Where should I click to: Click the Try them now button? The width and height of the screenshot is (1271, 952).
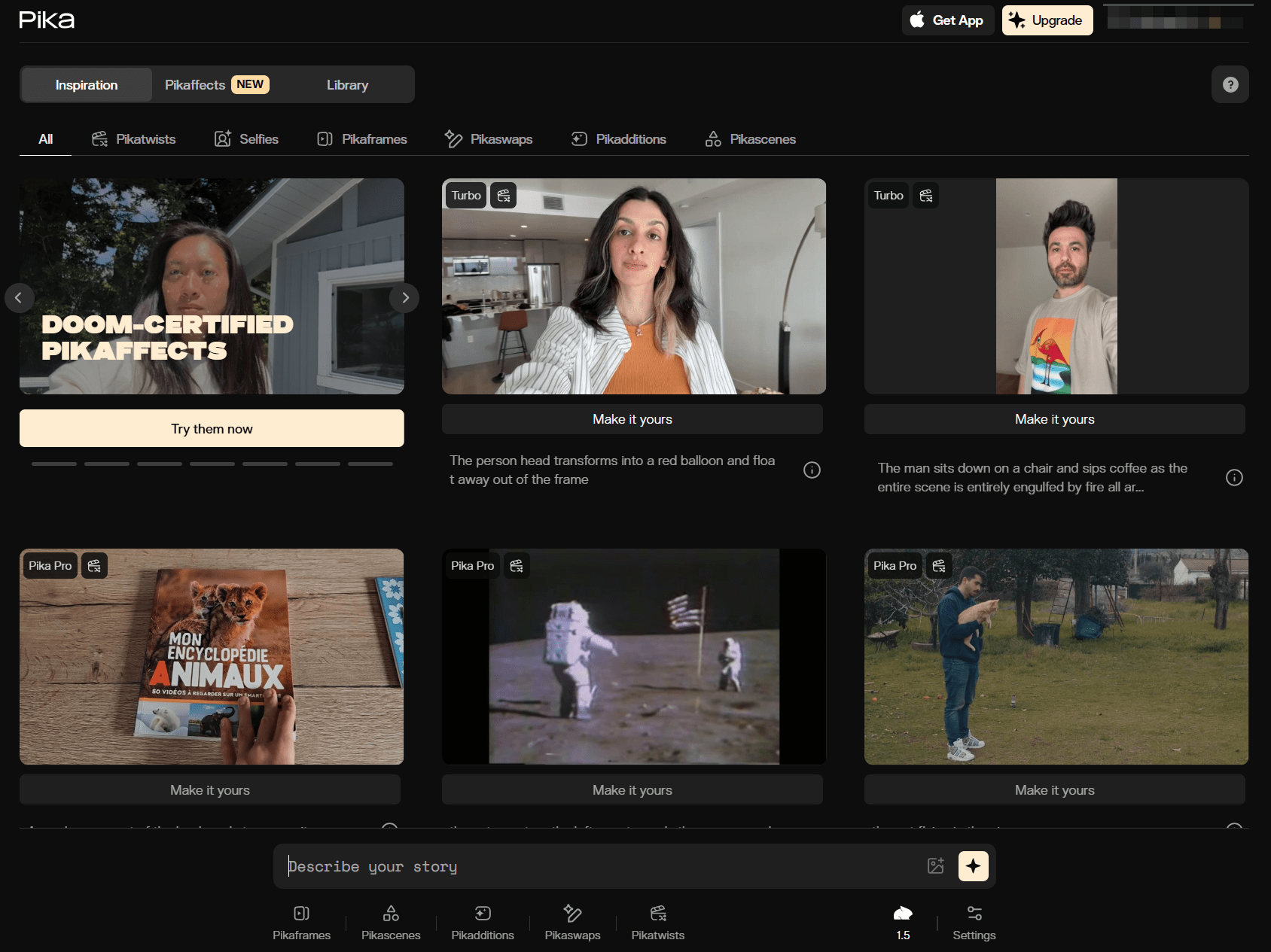pyautogui.click(x=211, y=428)
